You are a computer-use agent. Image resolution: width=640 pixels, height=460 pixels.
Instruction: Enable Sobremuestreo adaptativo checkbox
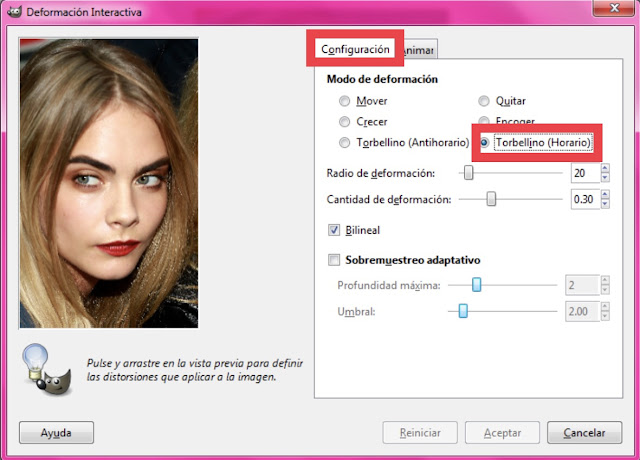pos(334,260)
